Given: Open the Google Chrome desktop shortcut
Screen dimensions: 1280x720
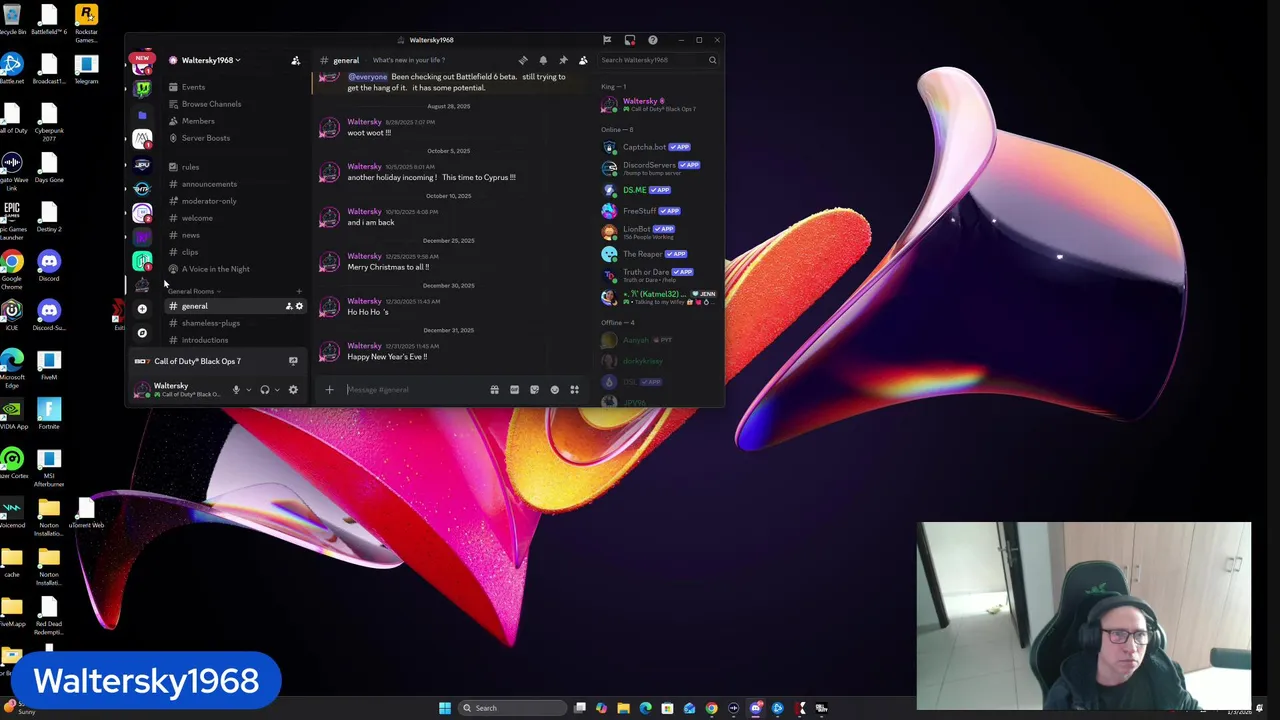Looking at the screenshot, I should click(12, 267).
